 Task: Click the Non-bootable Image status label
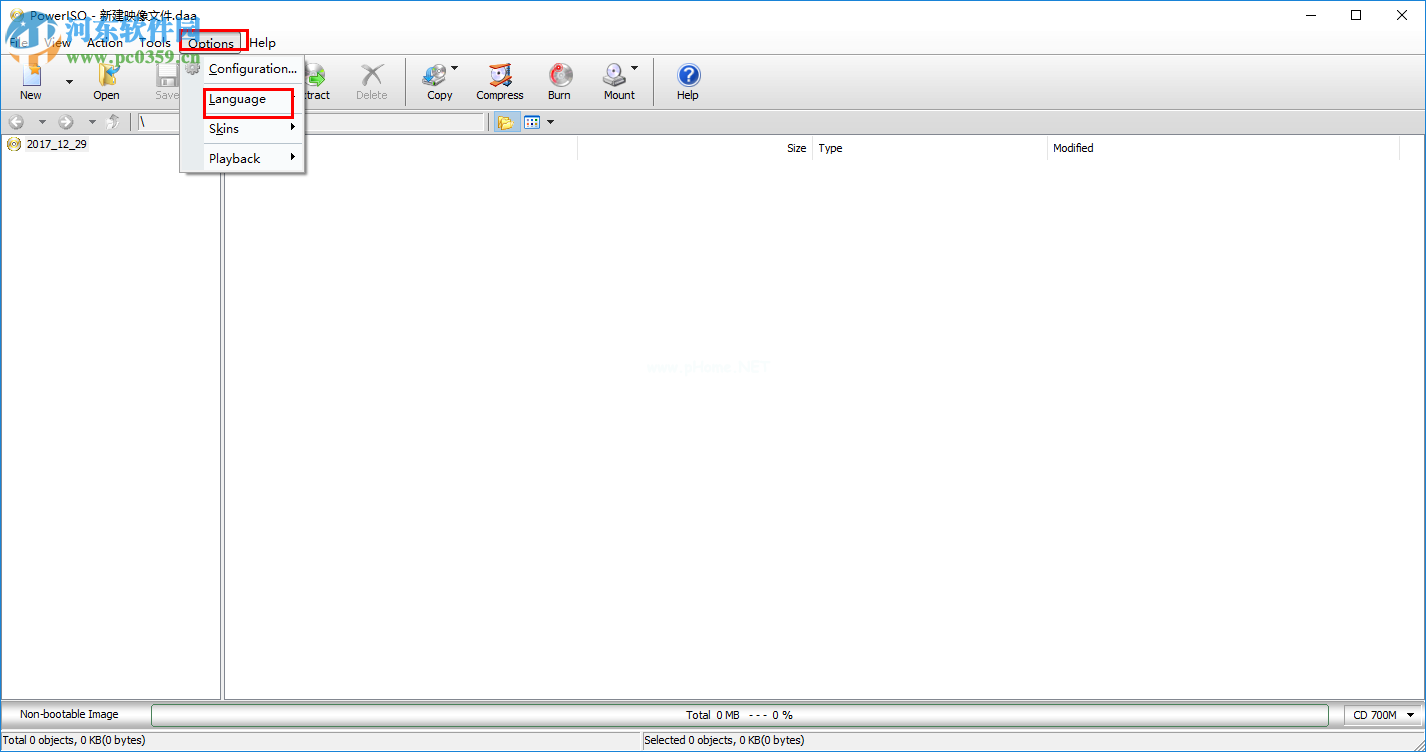point(69,714)
